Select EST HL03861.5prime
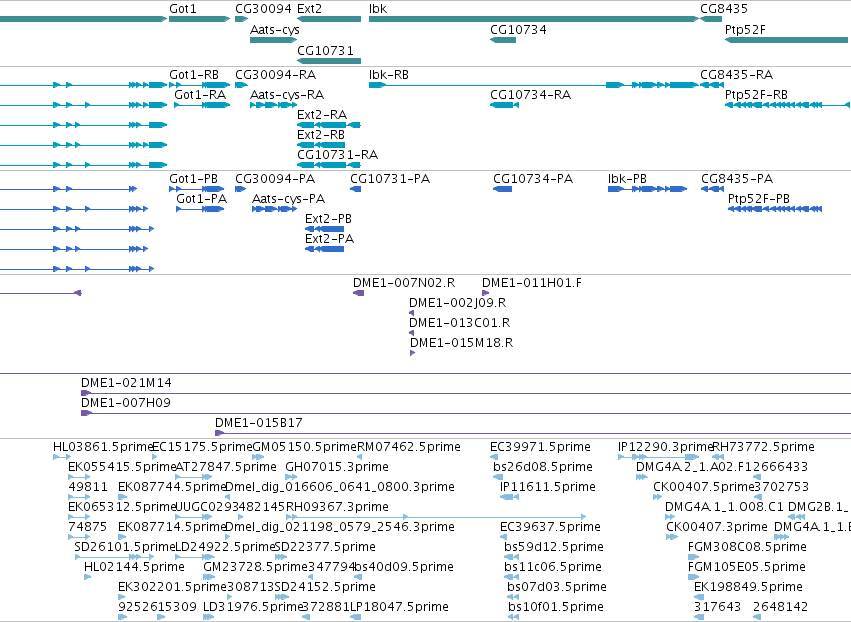Image resolution: width=851 pixels, height=622 pixels. tap(104, 447)
